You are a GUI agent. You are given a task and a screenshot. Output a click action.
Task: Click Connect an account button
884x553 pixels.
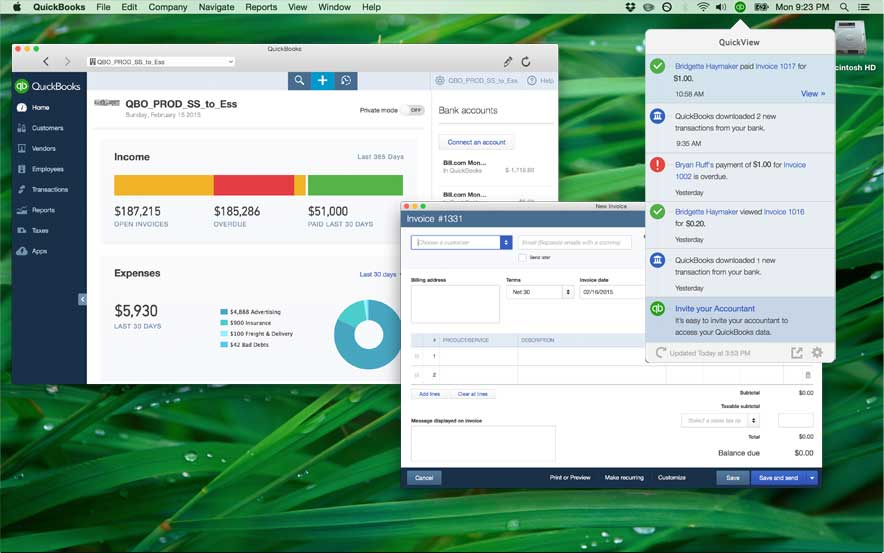(476, 142)
